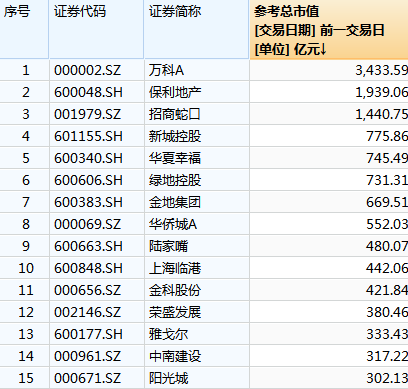
Task: Select stock code 000069.SZ
Action: [87, 224]
